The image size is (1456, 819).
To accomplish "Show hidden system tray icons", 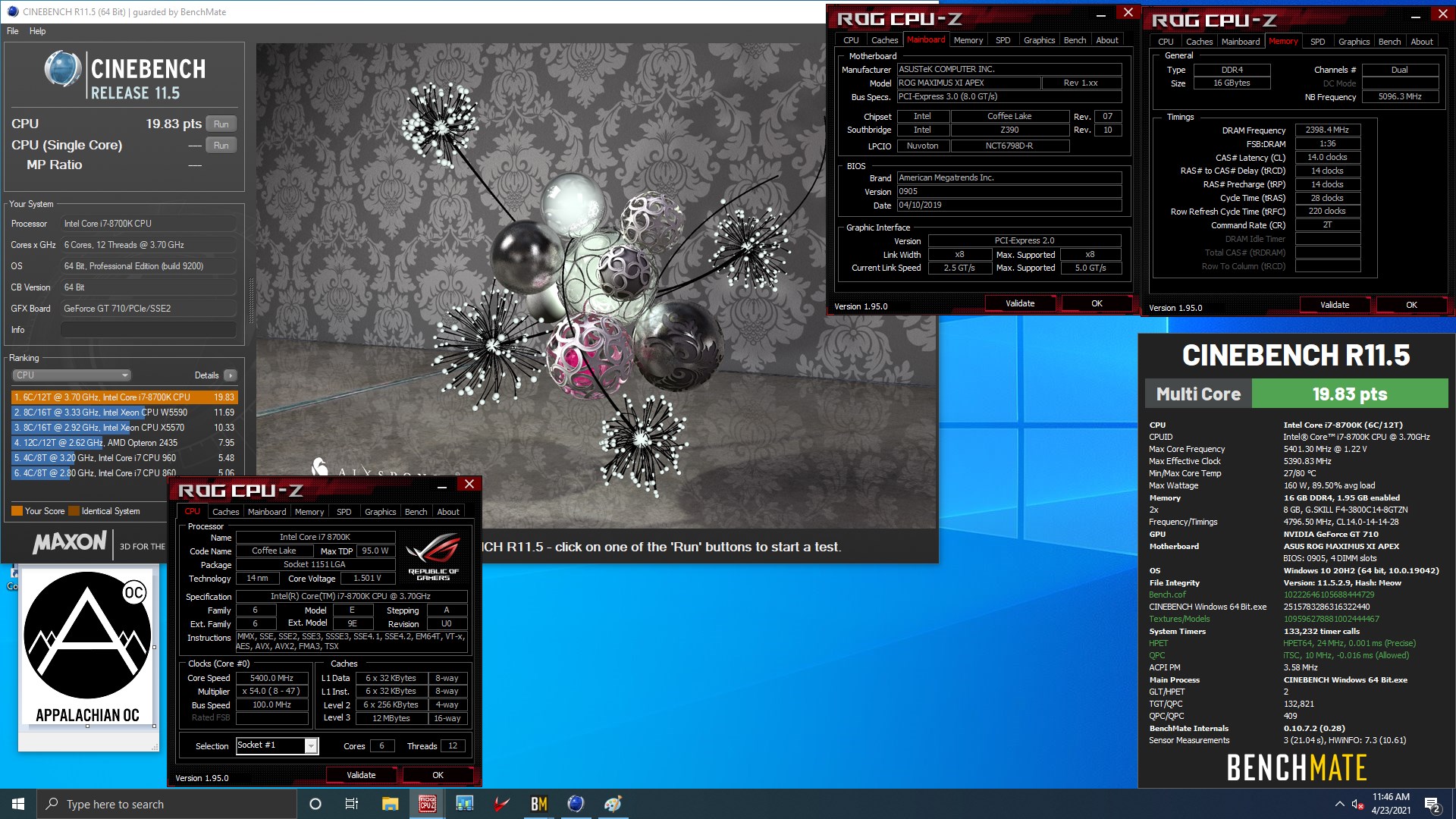I will point(1339,804).
